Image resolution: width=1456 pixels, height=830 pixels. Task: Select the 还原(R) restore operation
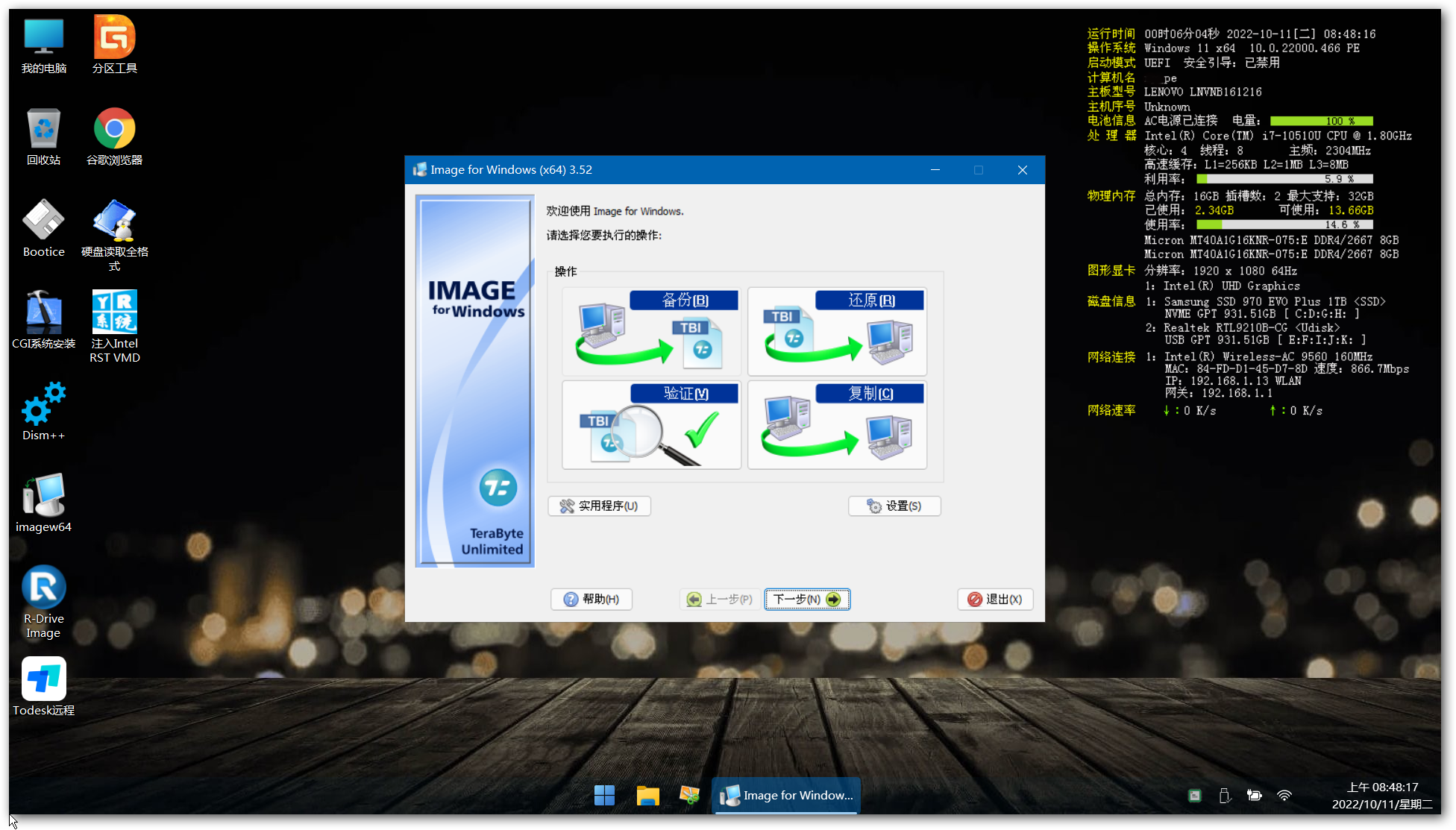coord(837,331)
